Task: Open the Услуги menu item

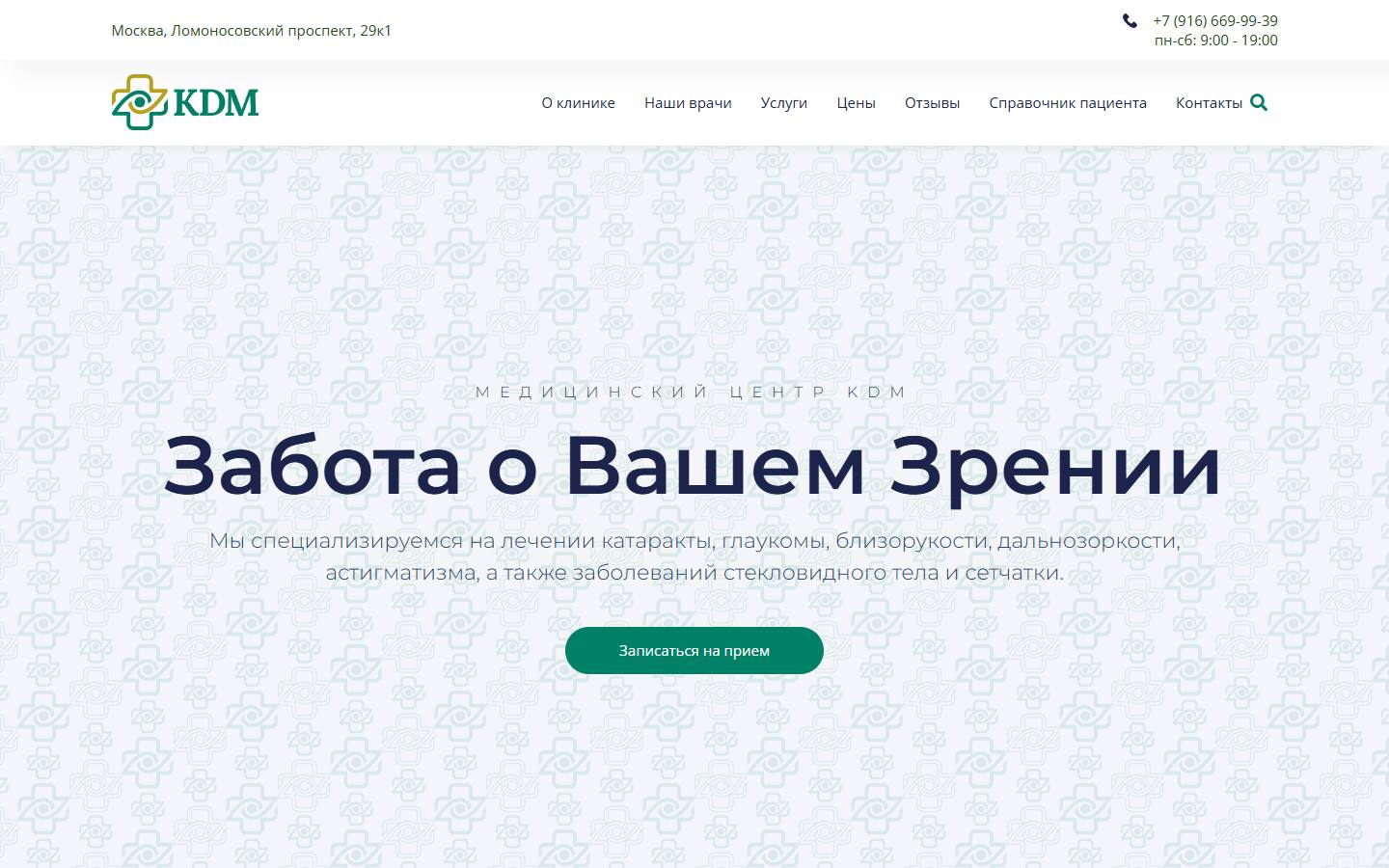Action: [783, 102]
